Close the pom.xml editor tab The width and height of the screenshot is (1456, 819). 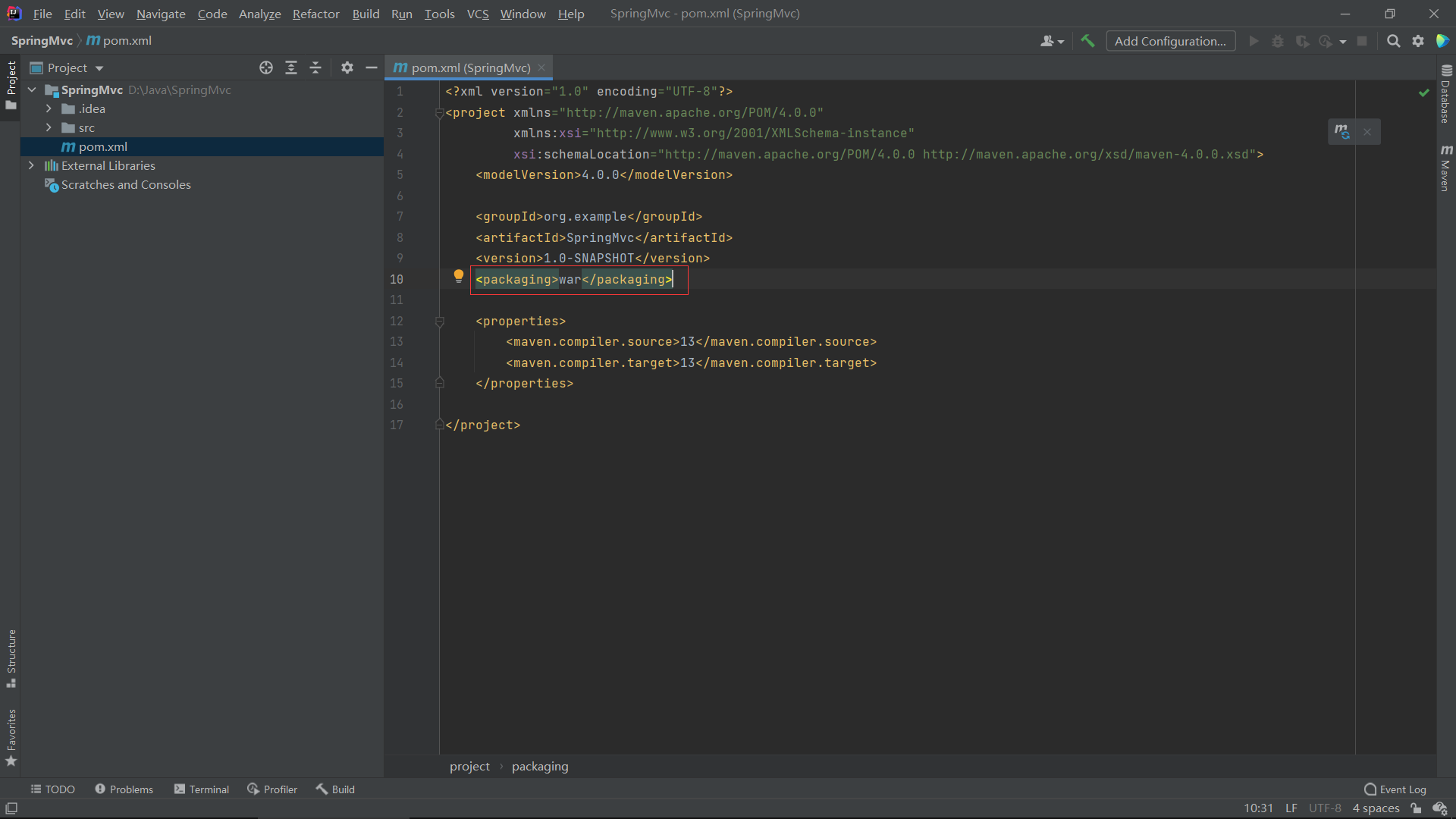coord(541,67)
